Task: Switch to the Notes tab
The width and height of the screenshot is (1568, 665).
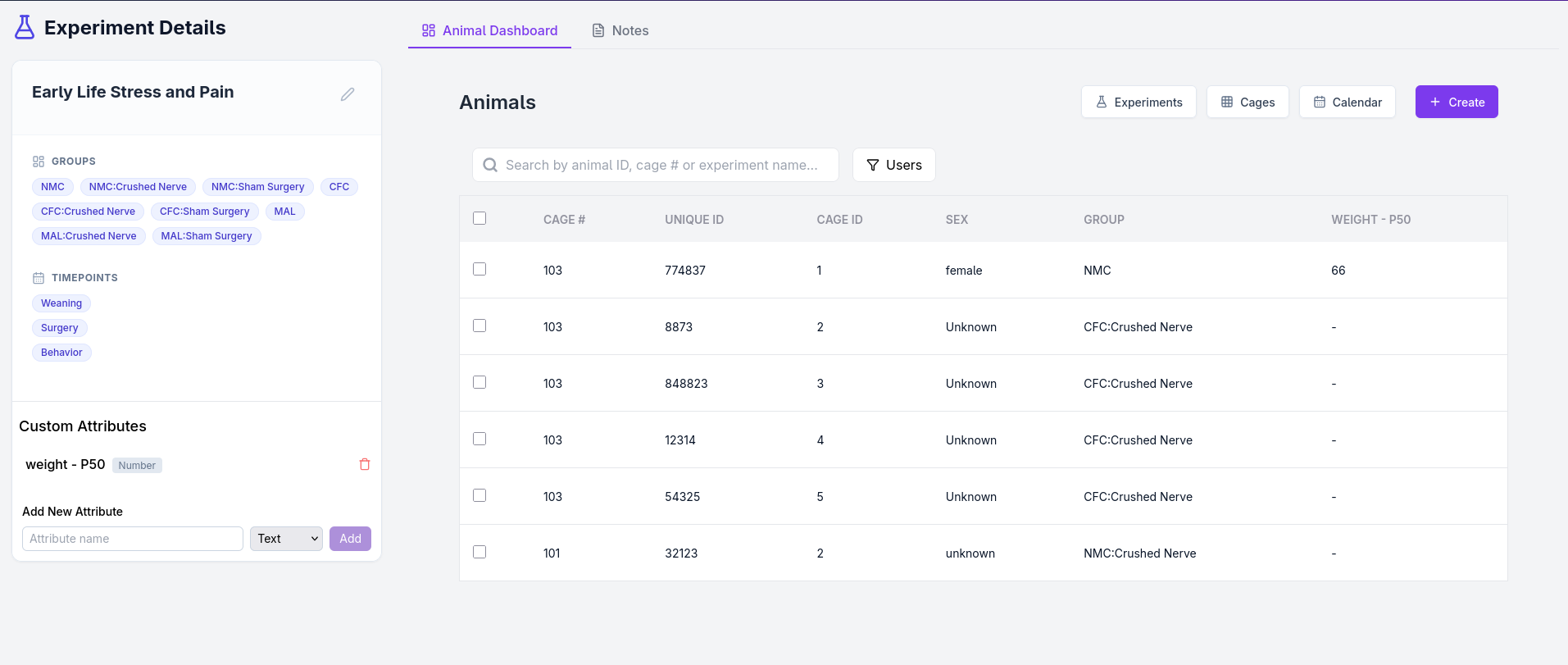Action: [x=620, y=30]
